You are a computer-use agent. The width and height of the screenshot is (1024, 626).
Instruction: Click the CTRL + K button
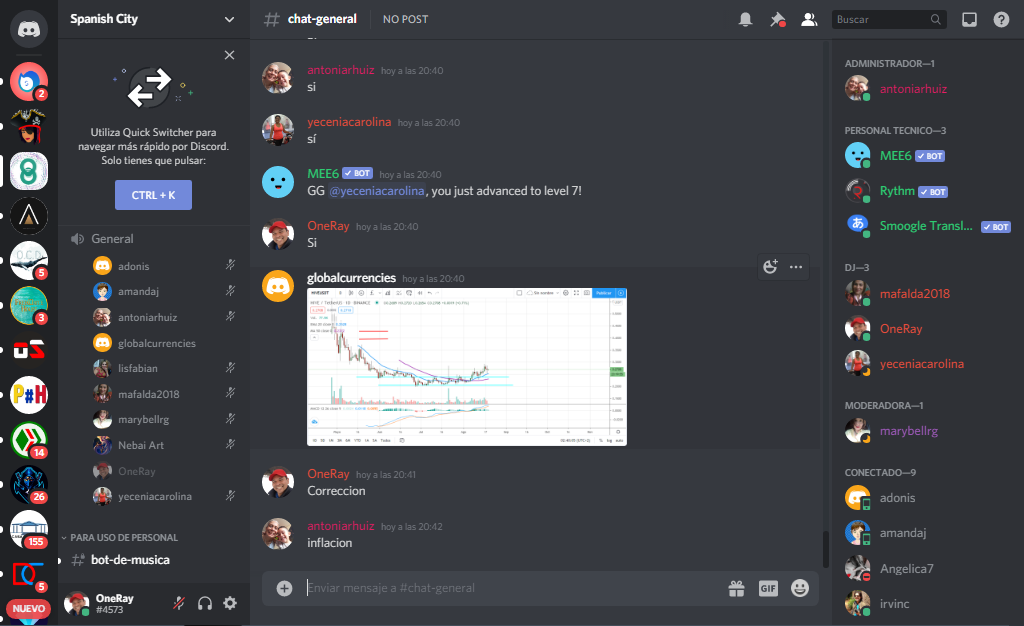coord(153,195)
